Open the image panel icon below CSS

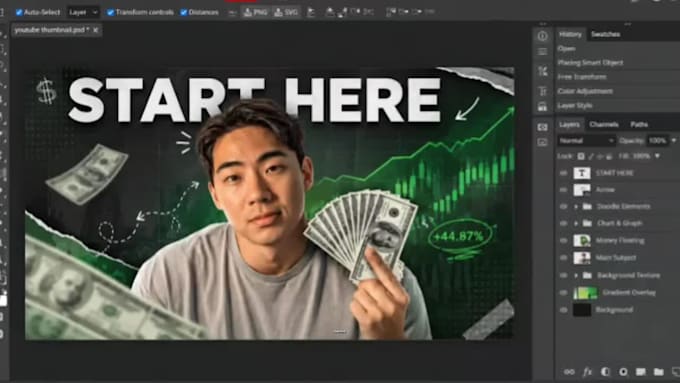click(x=543, y=142)
